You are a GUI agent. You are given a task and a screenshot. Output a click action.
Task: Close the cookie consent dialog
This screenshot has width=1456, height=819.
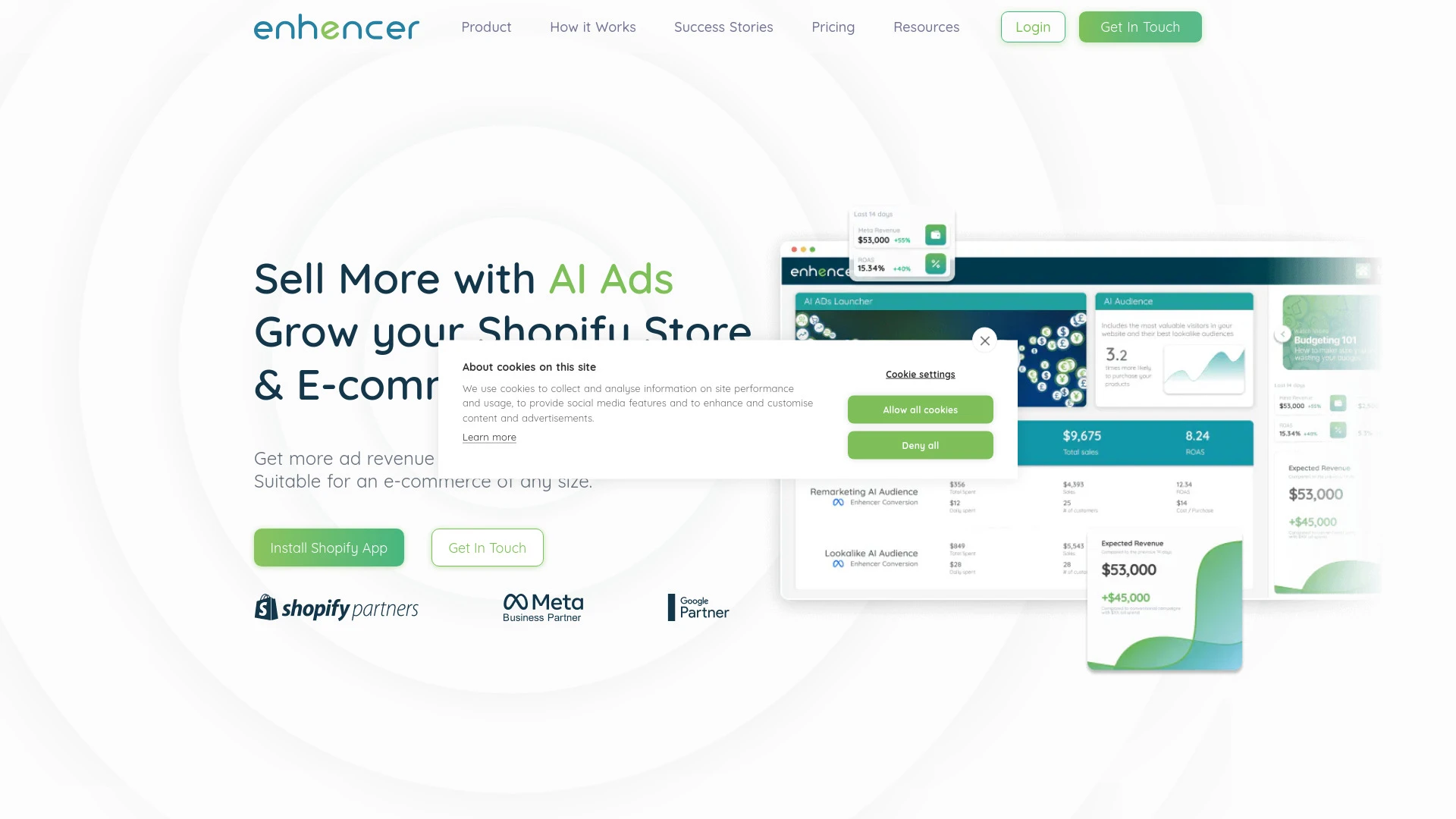[x=985, y=341]
